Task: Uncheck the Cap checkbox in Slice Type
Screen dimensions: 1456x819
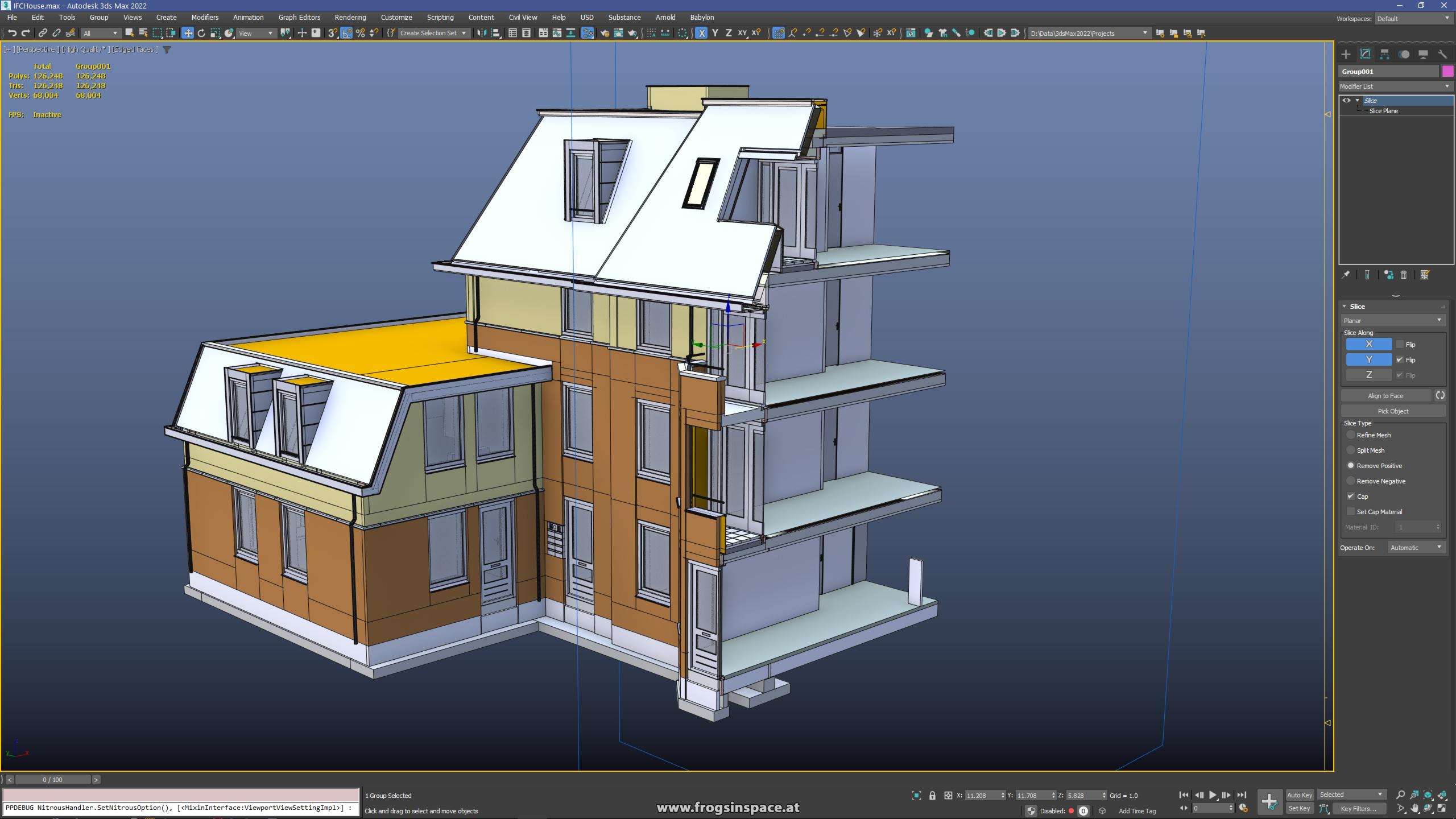Action: 1351,496
